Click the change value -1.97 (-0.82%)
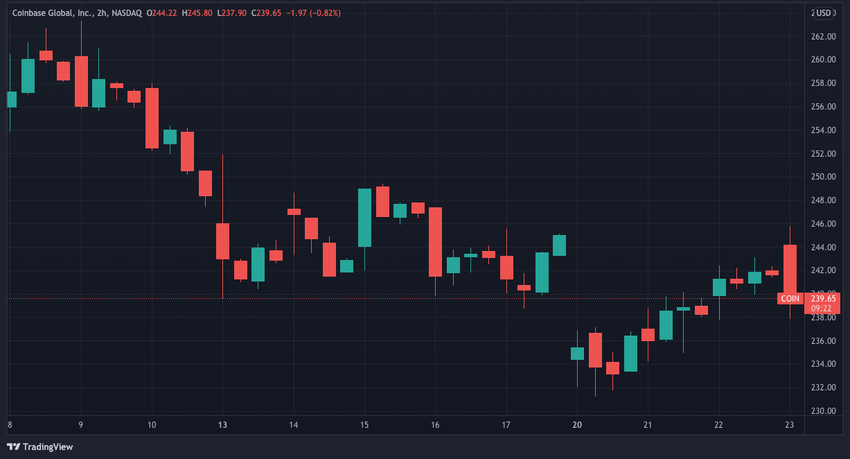 point(314,13)
